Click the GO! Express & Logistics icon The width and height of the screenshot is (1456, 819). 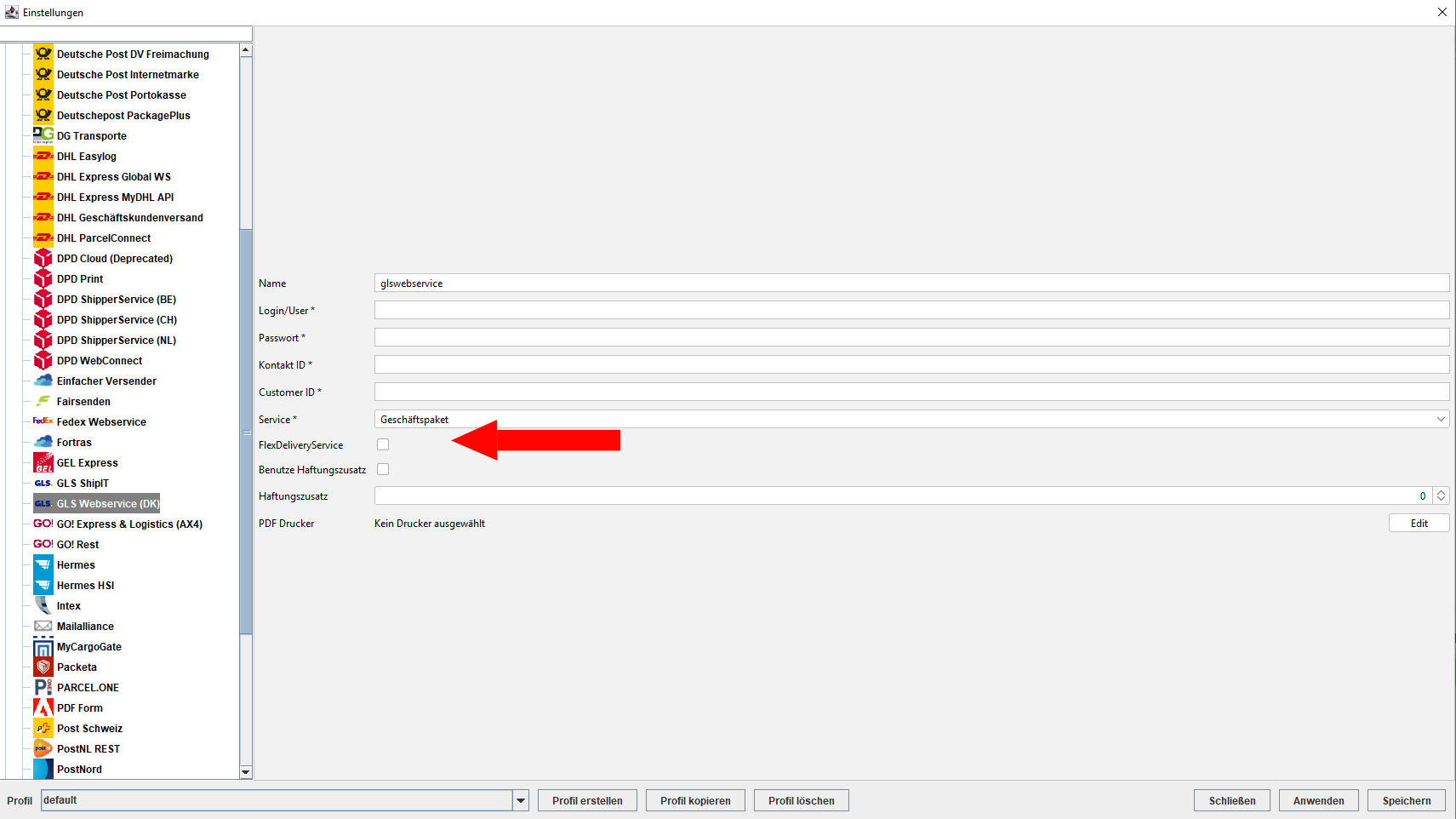(43, 524)
